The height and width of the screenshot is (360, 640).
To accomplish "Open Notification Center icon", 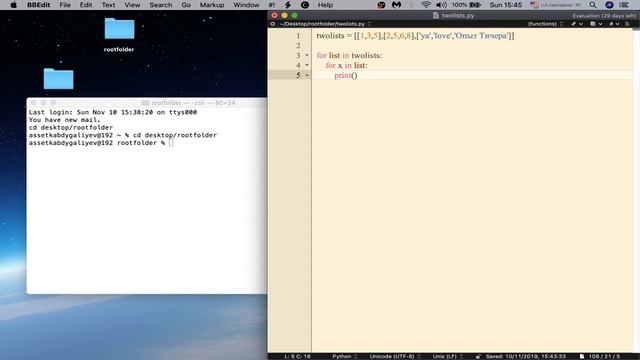I will pyautogui.click(x=624, y=5).
